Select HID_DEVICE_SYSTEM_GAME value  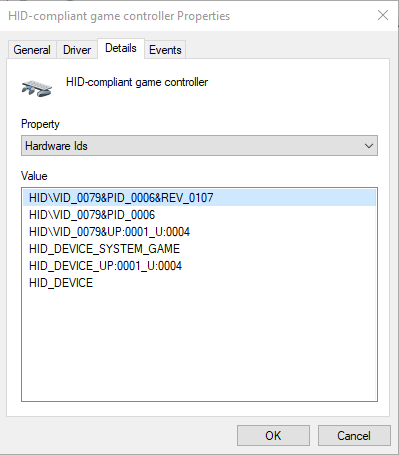coord(199,249)
